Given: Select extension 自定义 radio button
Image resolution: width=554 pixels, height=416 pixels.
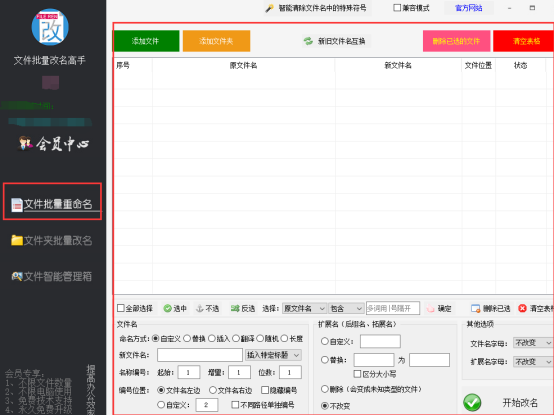Looking at the screenshot, I should point(325,341).
